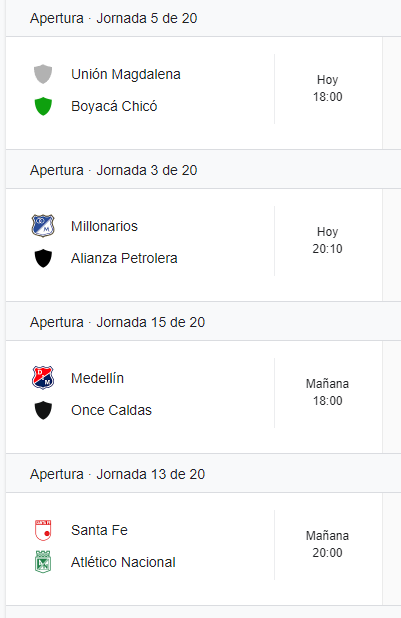
Task: Open the Hoy 18:00 match time
Action: click(x=328, y=88)
